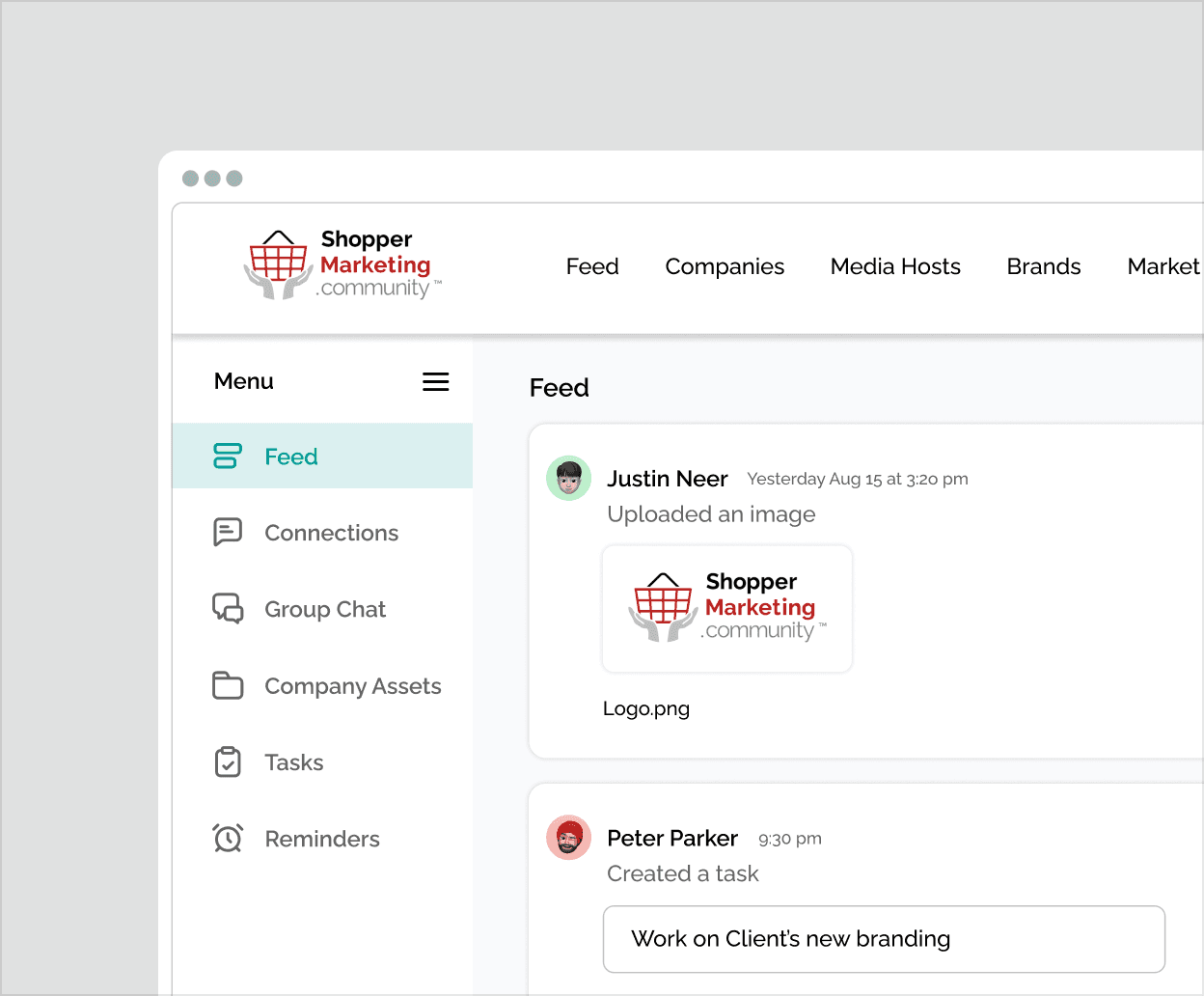
Task: Go to Tasks in the sidebar
Action: 294,762
